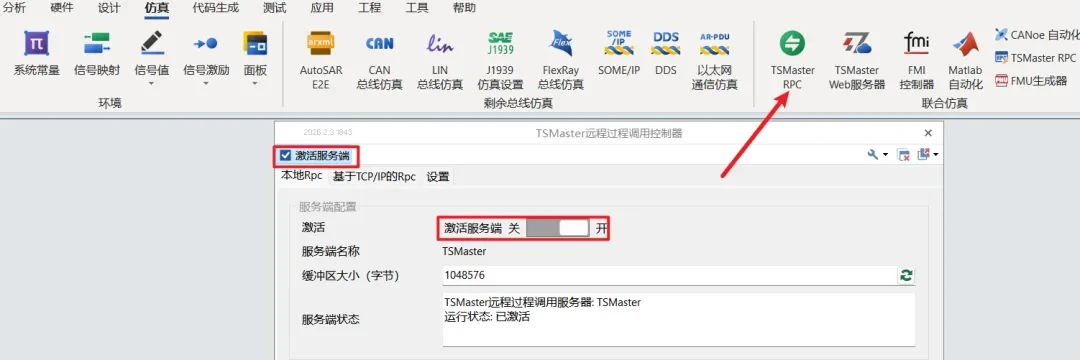Switch to the 工程 ribbon tab
Viewport: 1080px width, 360px height.
pos(369,8)
